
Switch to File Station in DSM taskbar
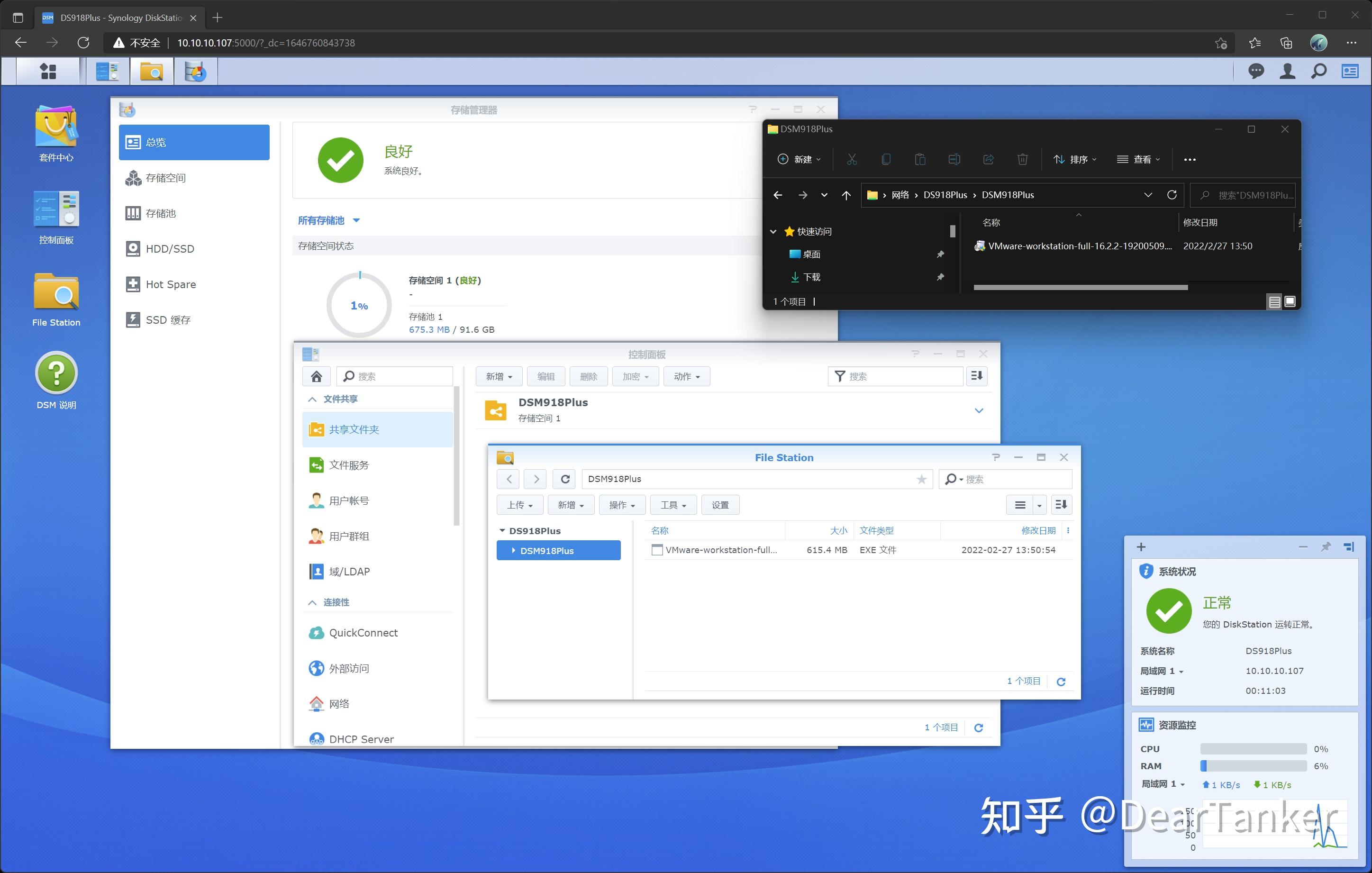(x=152, y=72)
